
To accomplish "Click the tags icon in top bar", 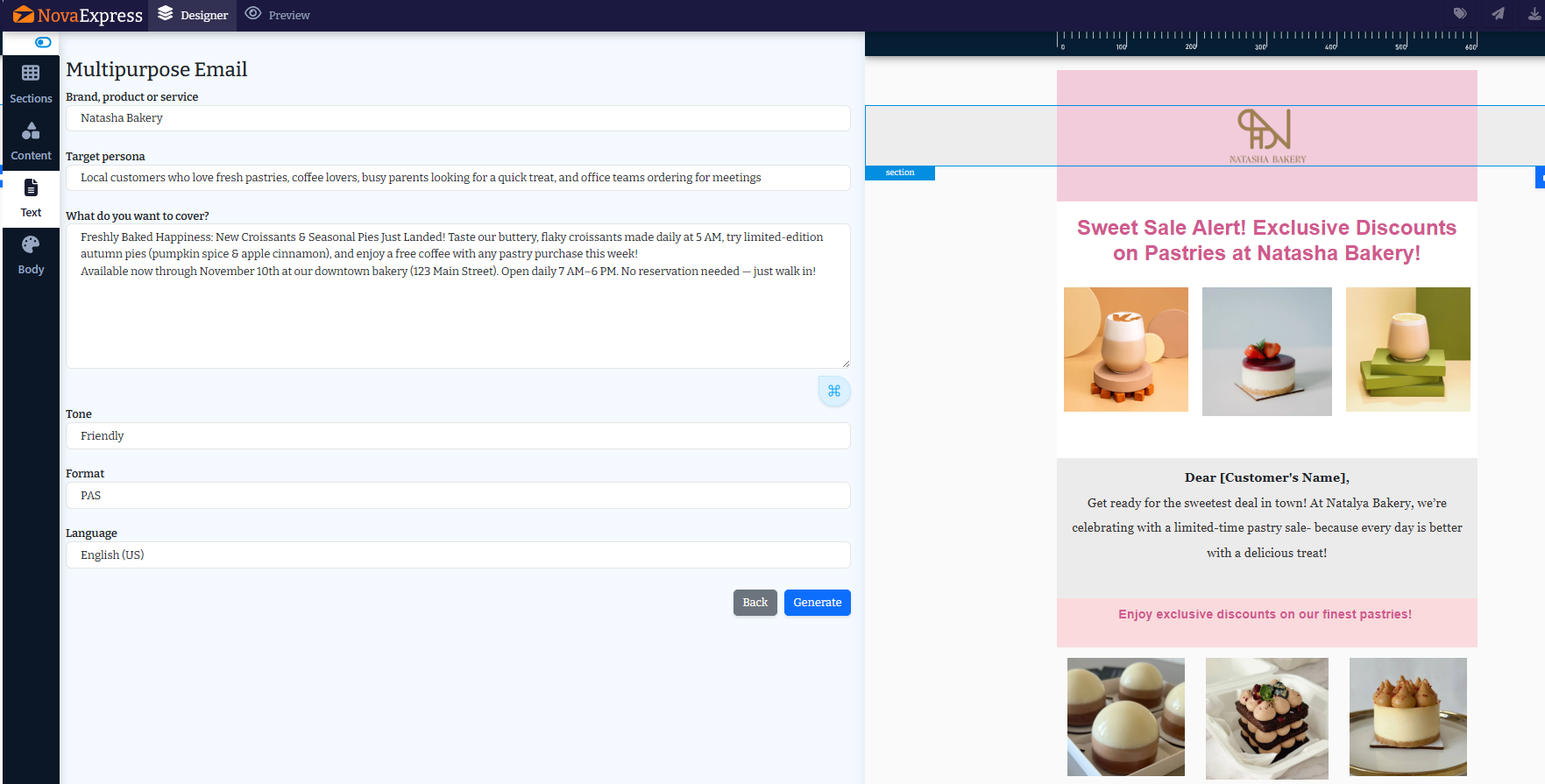I will pos(1460,14).
